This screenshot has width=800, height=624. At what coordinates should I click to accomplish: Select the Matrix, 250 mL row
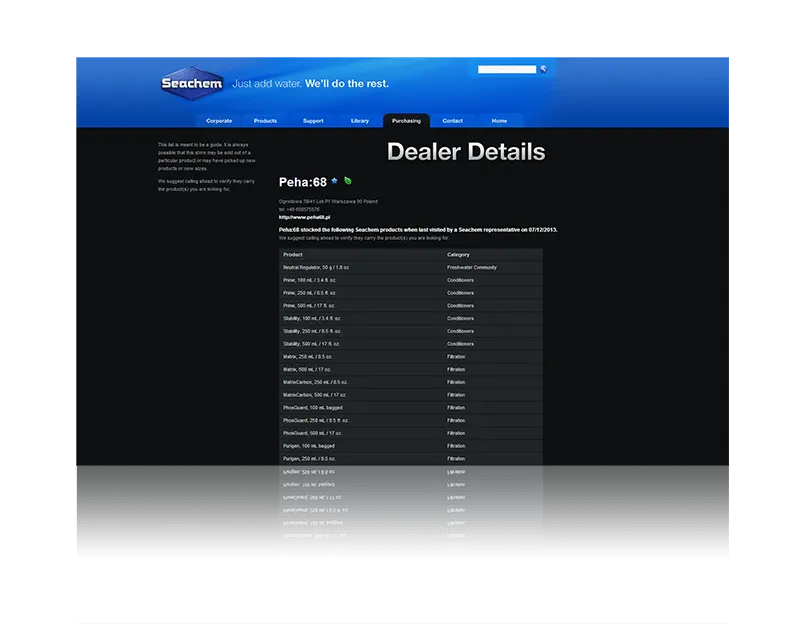[x=411, y=357]
